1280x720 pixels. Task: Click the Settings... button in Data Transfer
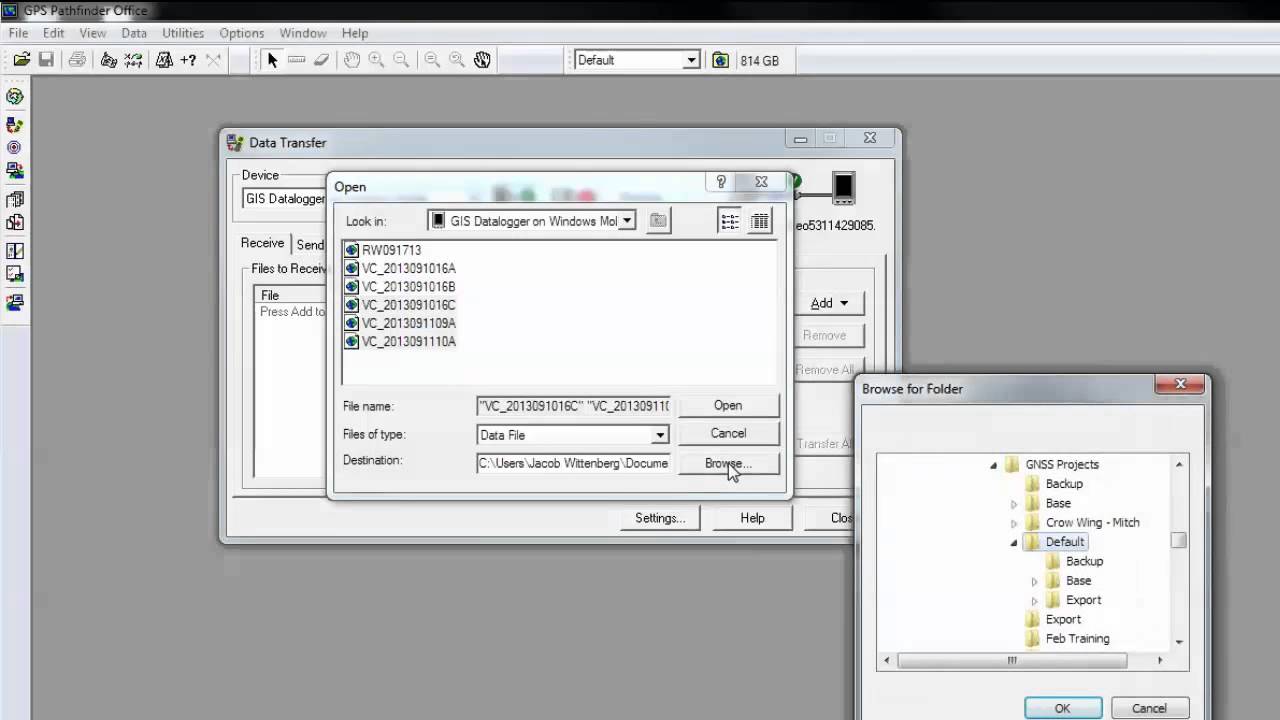[x=660, y=518]
